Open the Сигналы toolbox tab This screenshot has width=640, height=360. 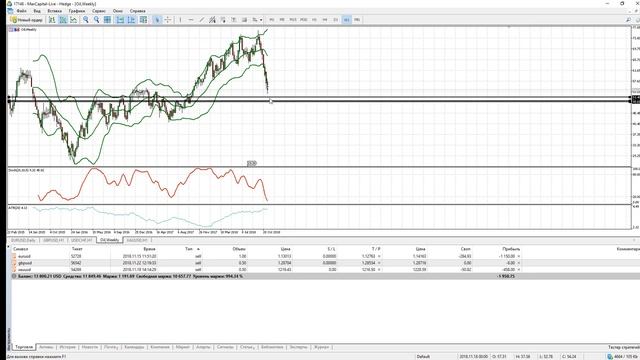tap(225, 347)
